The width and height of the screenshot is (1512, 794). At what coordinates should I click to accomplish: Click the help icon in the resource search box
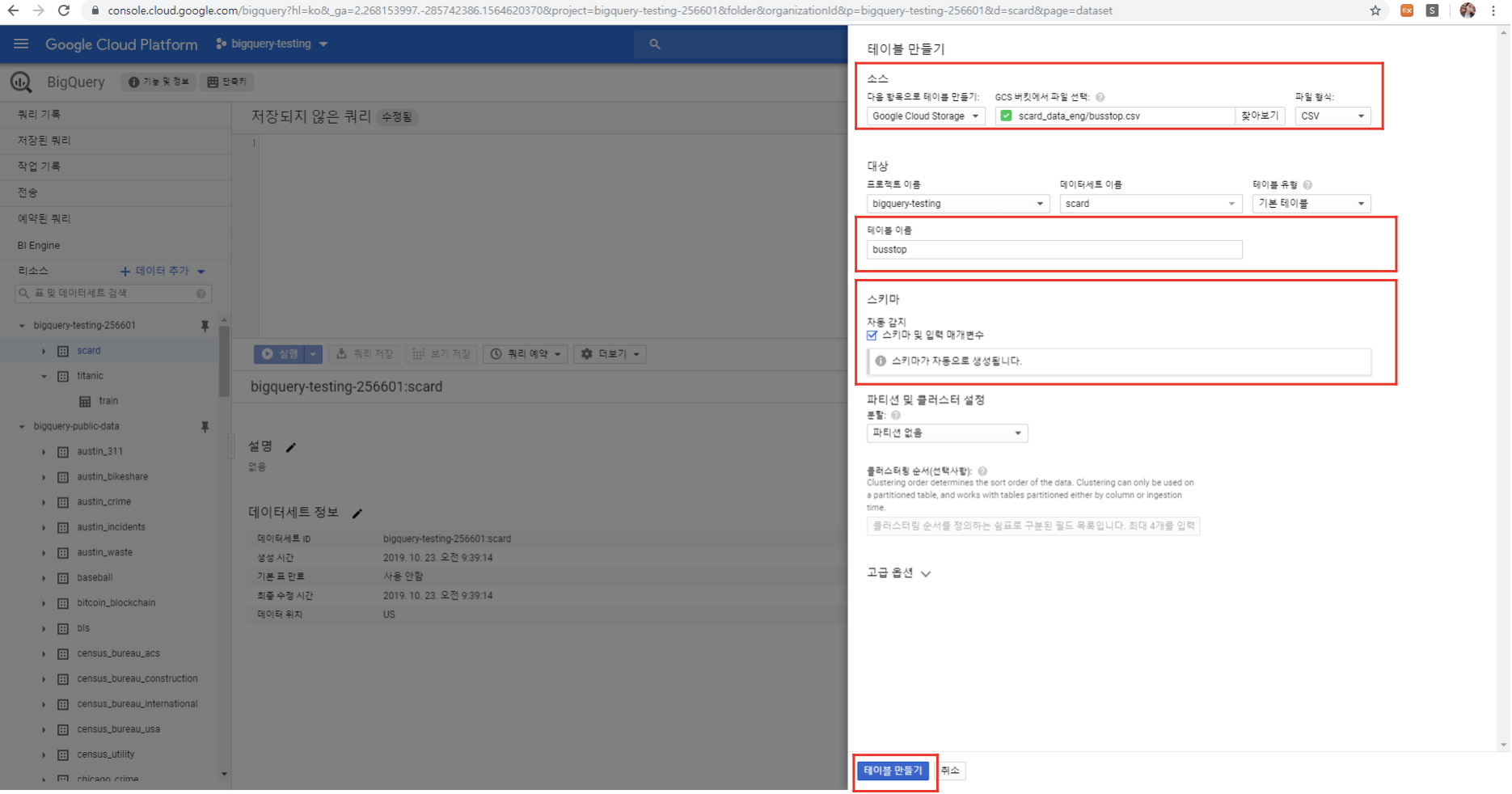(201, 294)
